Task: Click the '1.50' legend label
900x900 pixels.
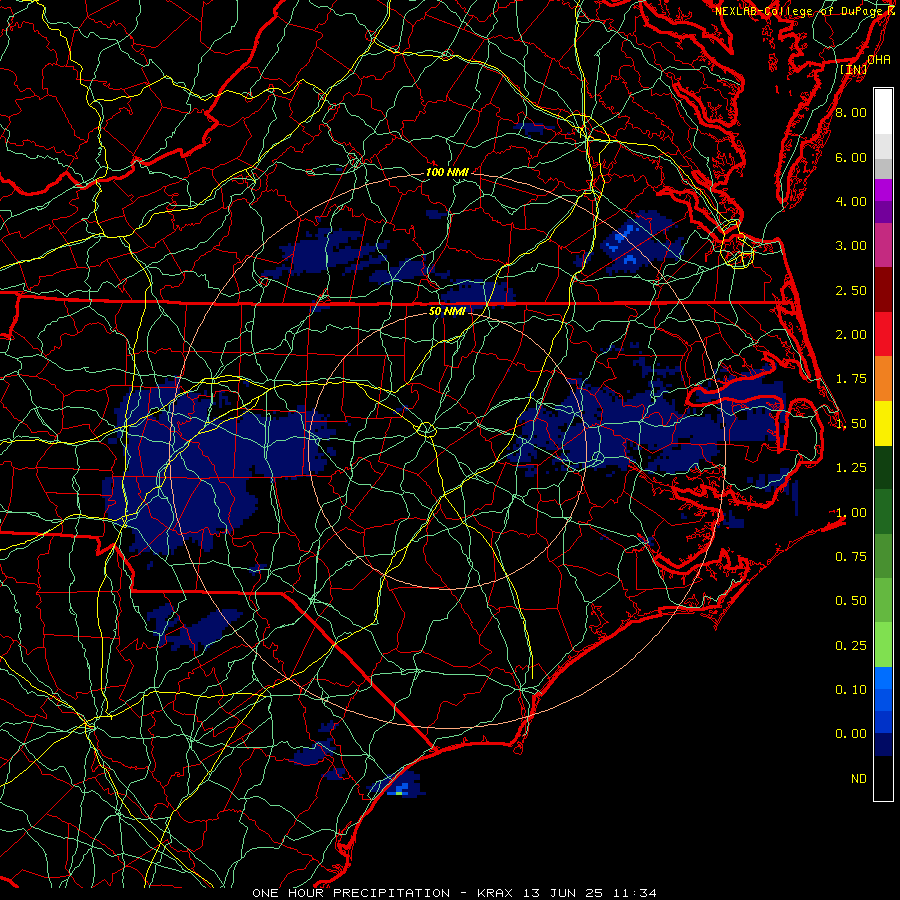Action: point(851,424)
